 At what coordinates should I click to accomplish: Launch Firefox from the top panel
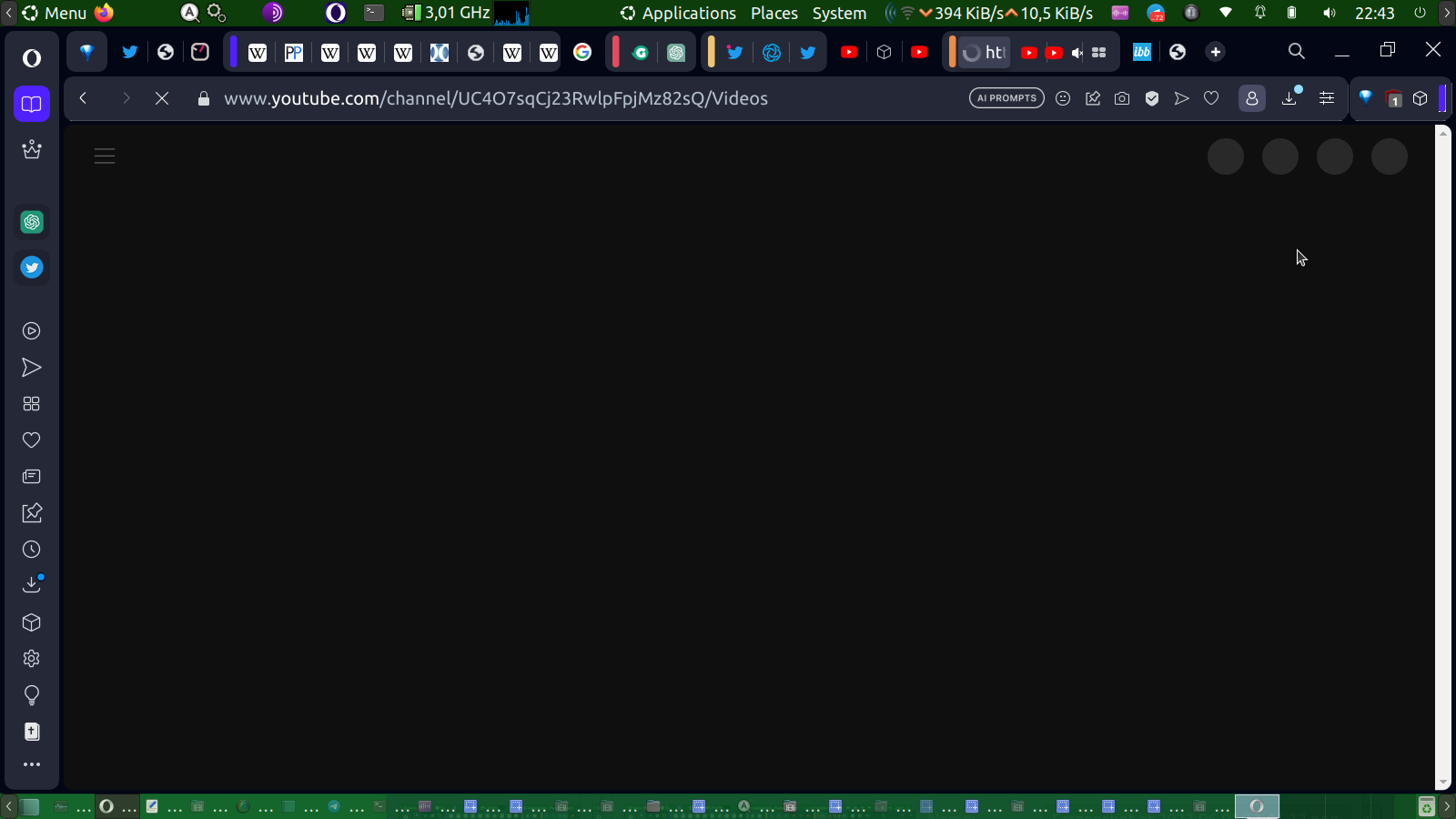pyautogui.click(x=105, y=13)
